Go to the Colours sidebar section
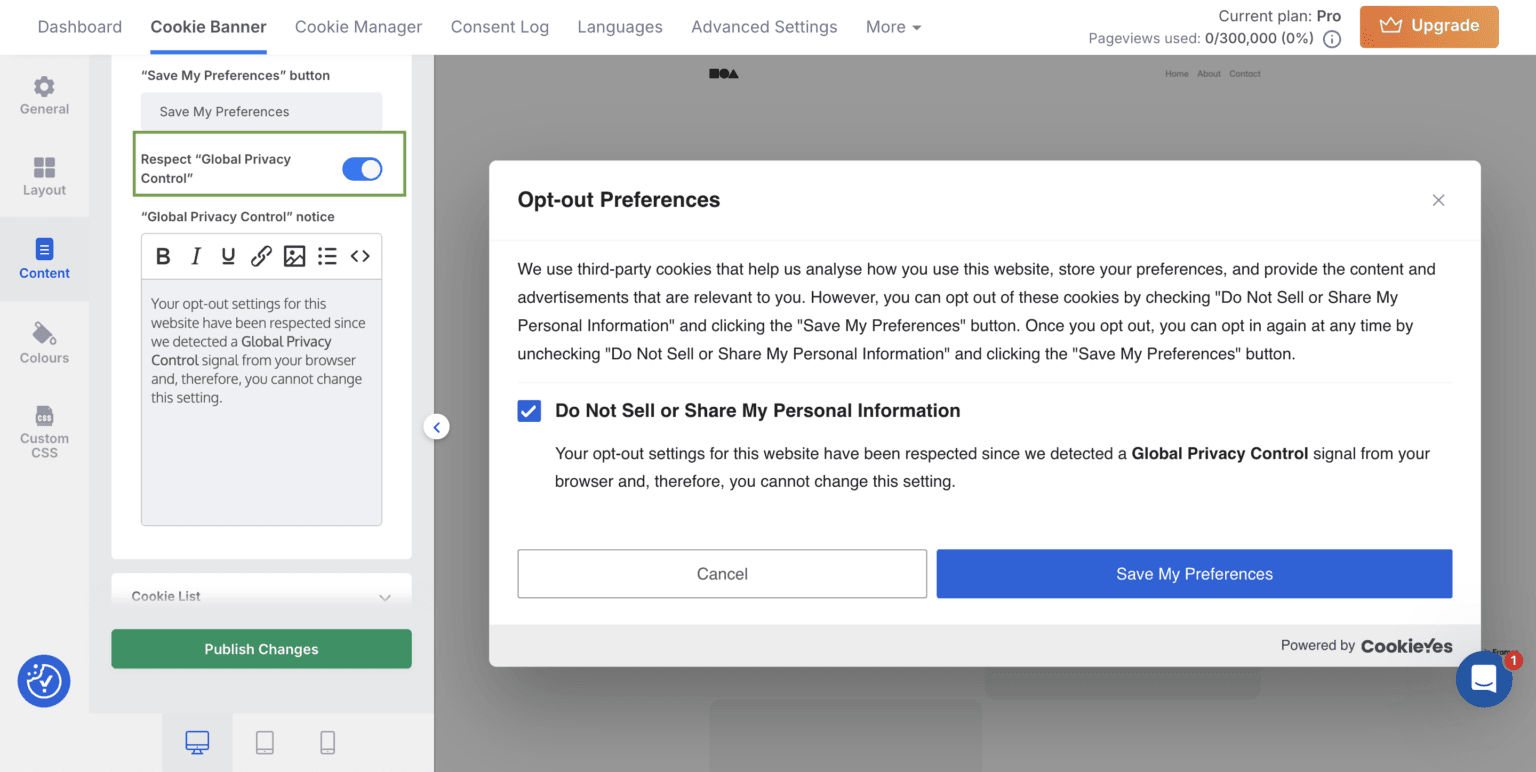 click(x=45, y=343)
